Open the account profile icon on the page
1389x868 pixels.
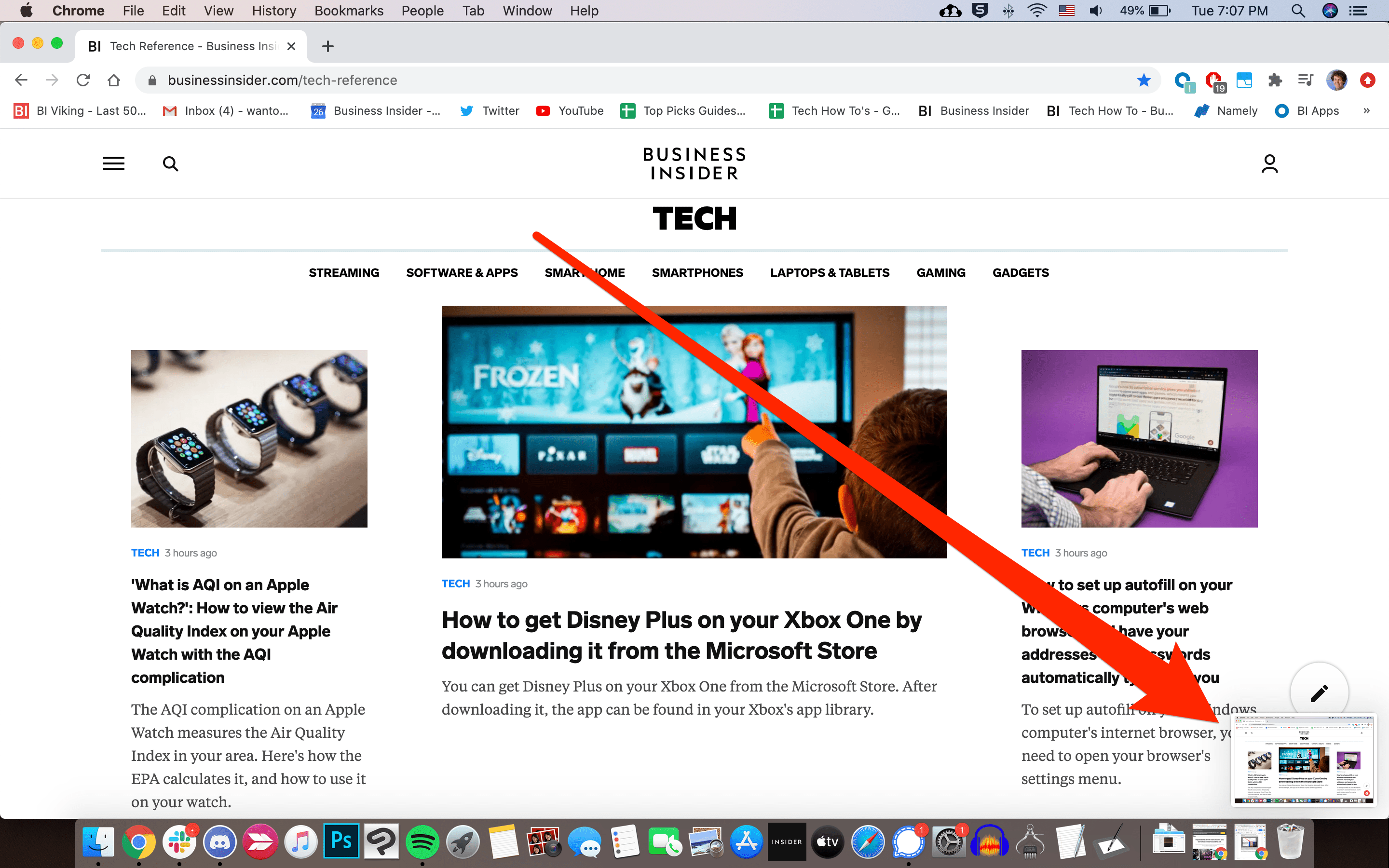tap(1269, 163)
